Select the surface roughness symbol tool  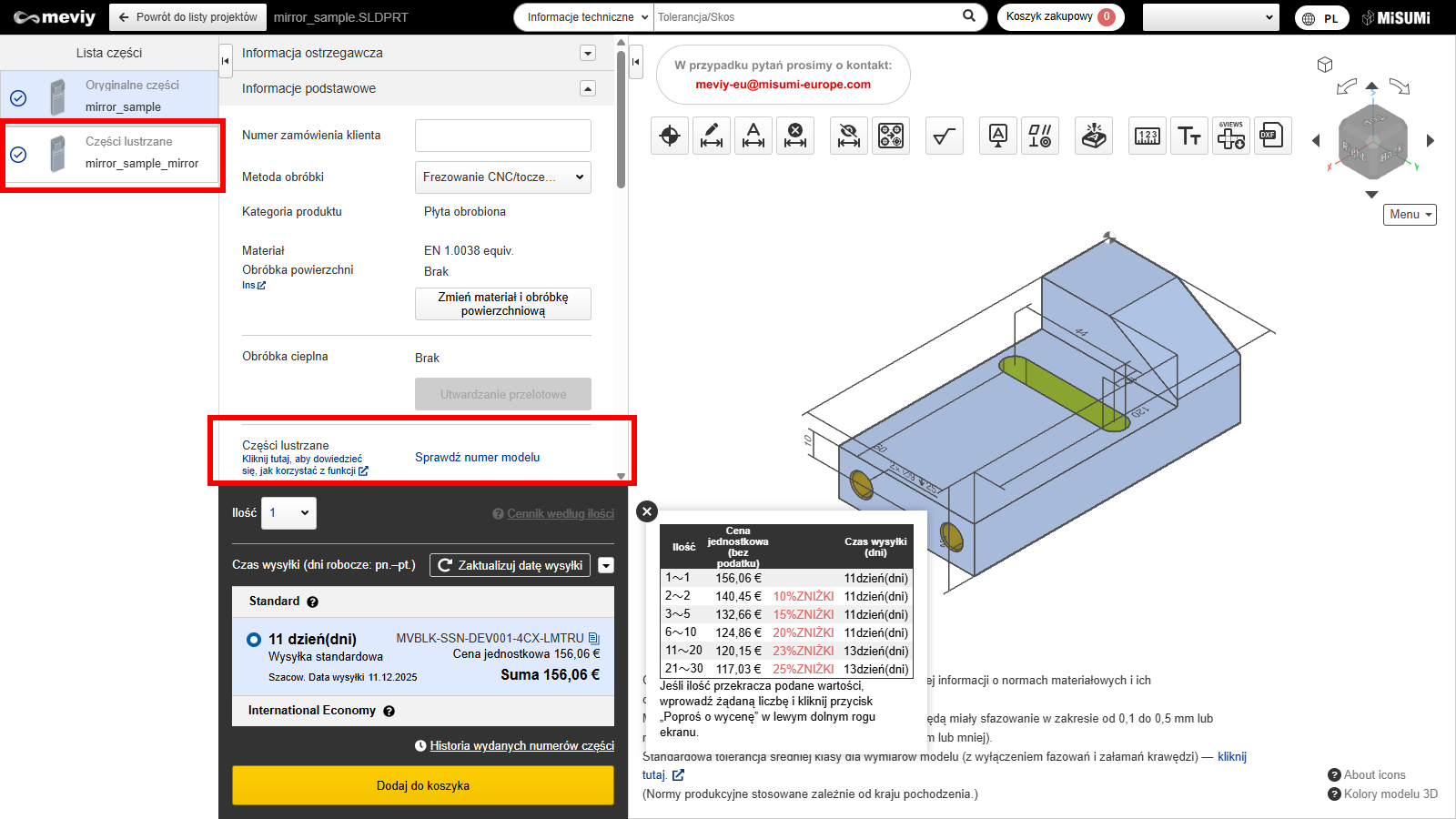[x=944, y=136]
